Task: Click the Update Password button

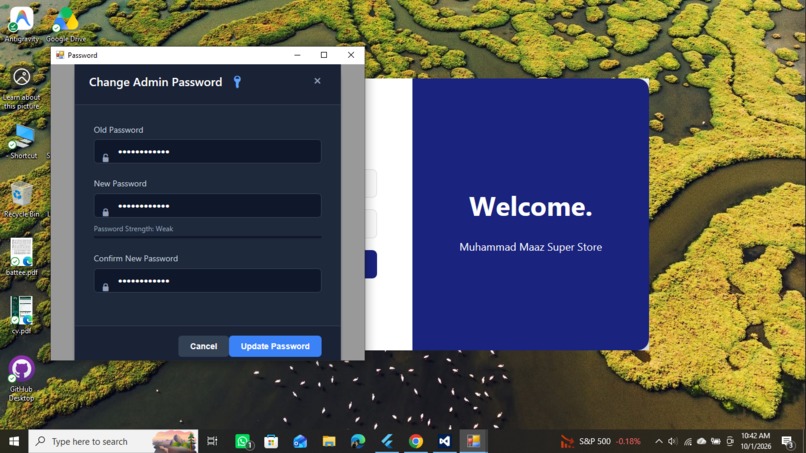Action: click(x=275, y=346)
